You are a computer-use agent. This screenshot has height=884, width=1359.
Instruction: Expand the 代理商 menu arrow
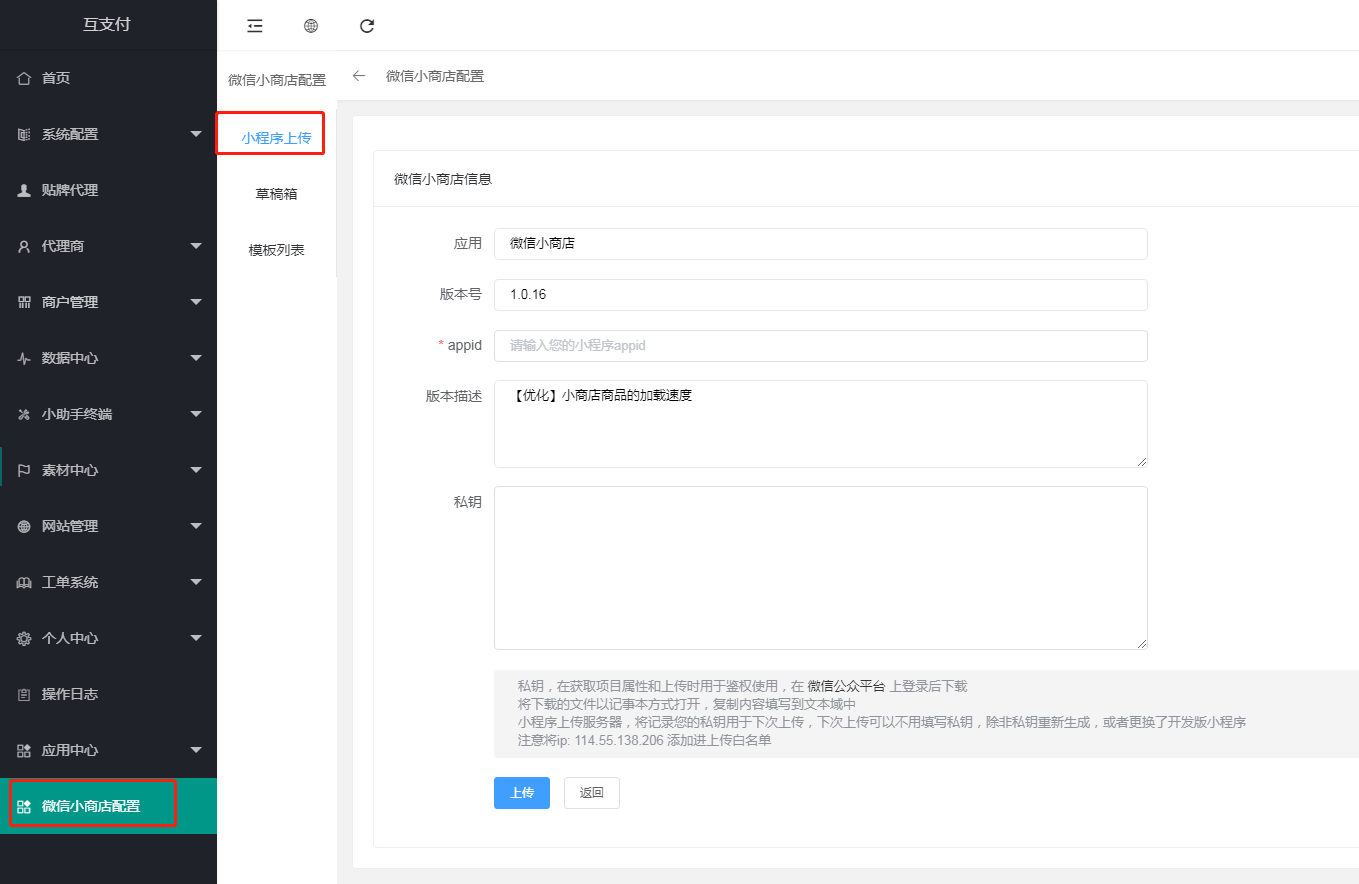tap(196, 246)
